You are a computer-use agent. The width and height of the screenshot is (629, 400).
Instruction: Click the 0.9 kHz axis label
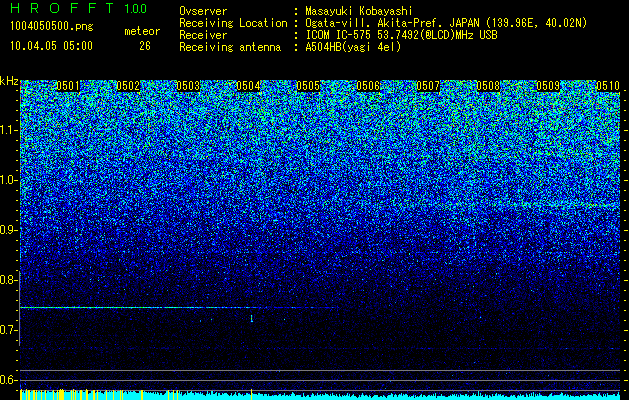tap(8, 230)
